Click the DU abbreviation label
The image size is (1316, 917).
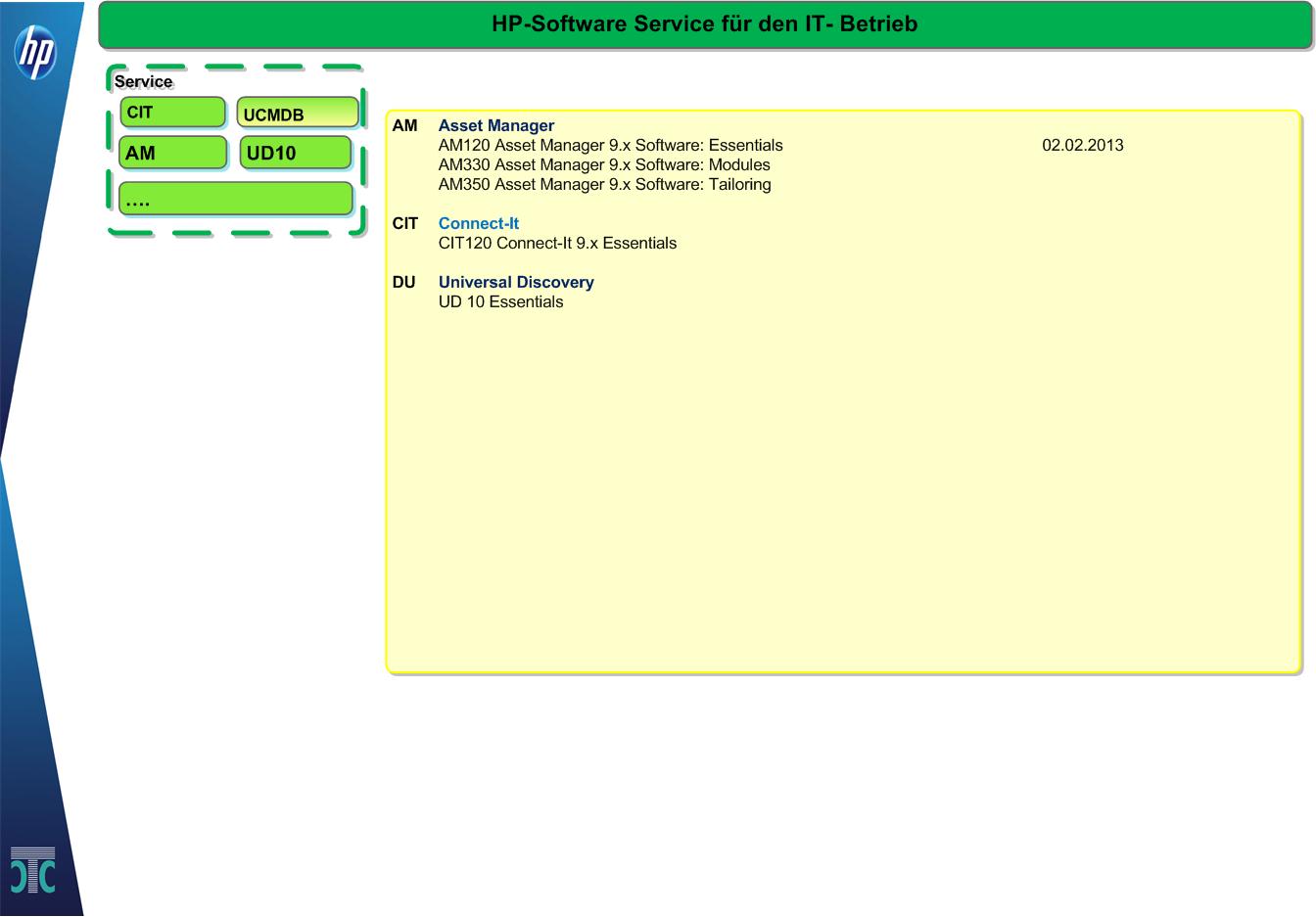tap(404, 282)
